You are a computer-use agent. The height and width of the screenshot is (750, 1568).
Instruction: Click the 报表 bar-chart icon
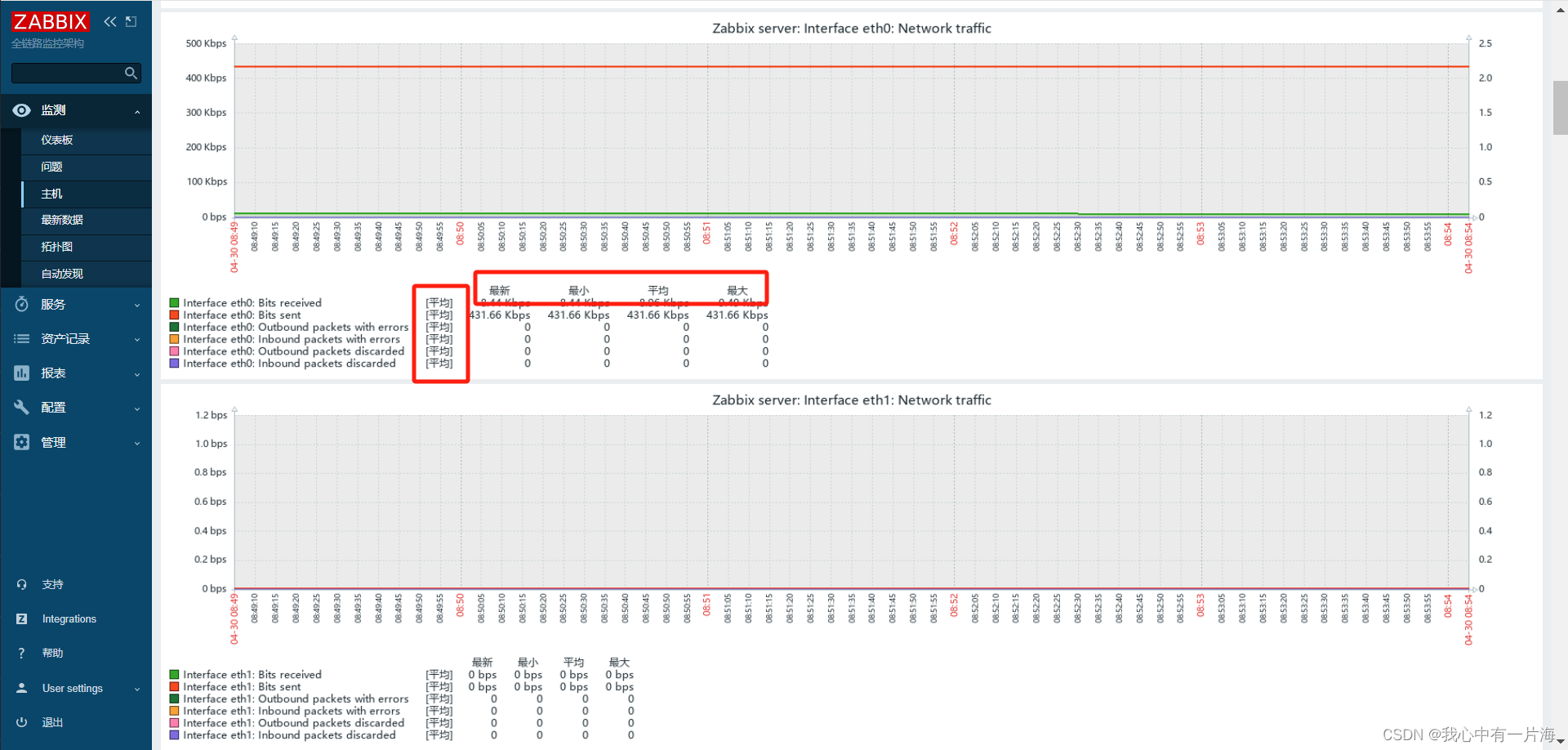[x=22, y=373]
